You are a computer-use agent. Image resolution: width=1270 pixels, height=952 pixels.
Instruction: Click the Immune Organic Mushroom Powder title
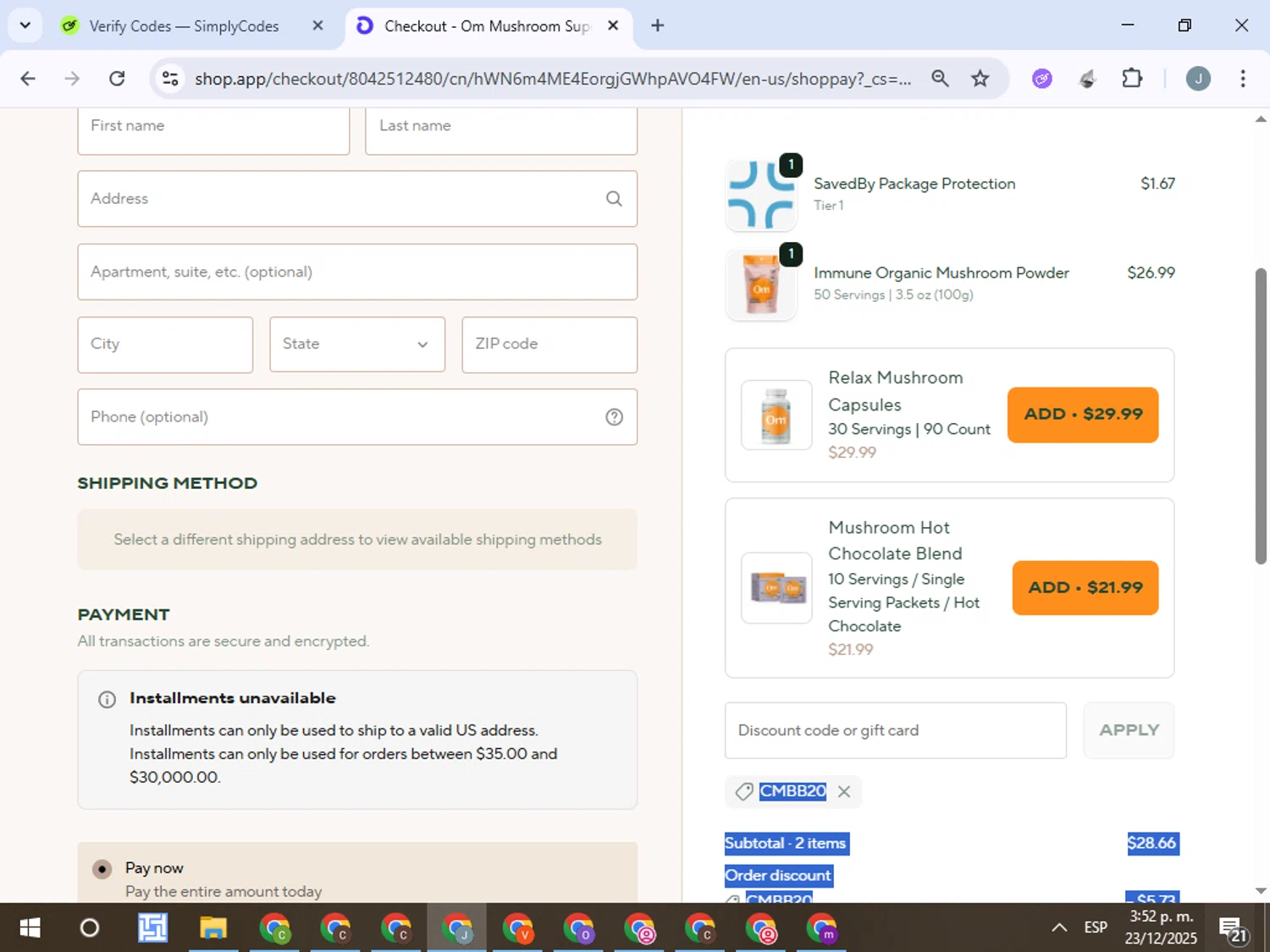pyautogui.click(x=941, y=273)
